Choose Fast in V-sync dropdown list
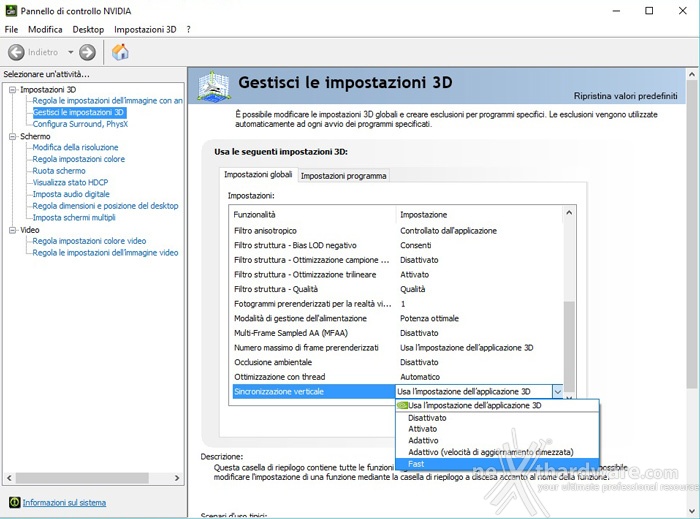Viewport: 700px width, 519px height. (497, 464)
